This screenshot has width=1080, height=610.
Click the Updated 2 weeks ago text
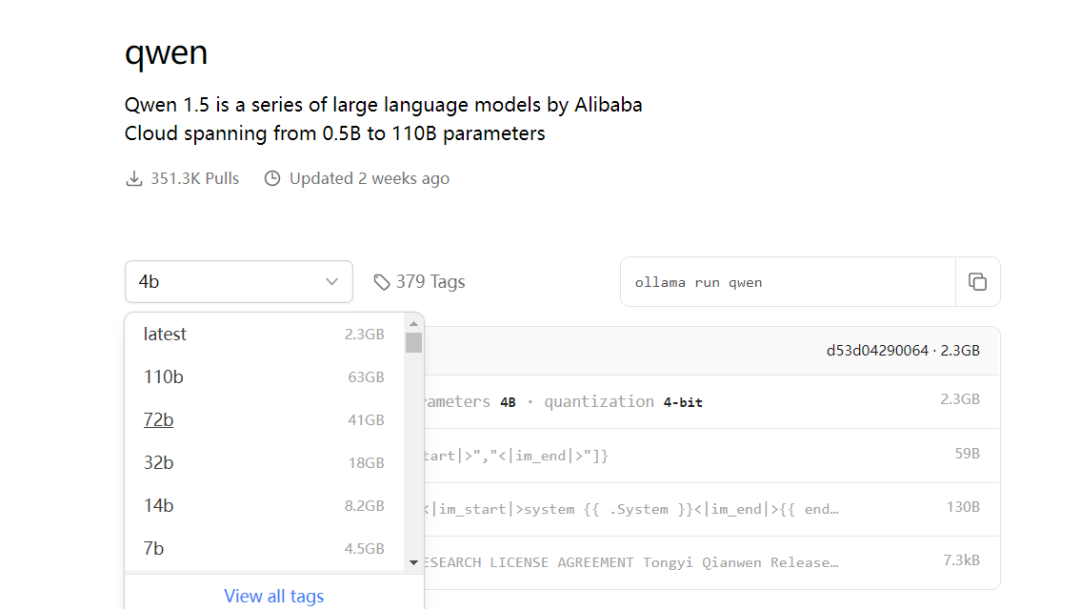pos(369,178)
